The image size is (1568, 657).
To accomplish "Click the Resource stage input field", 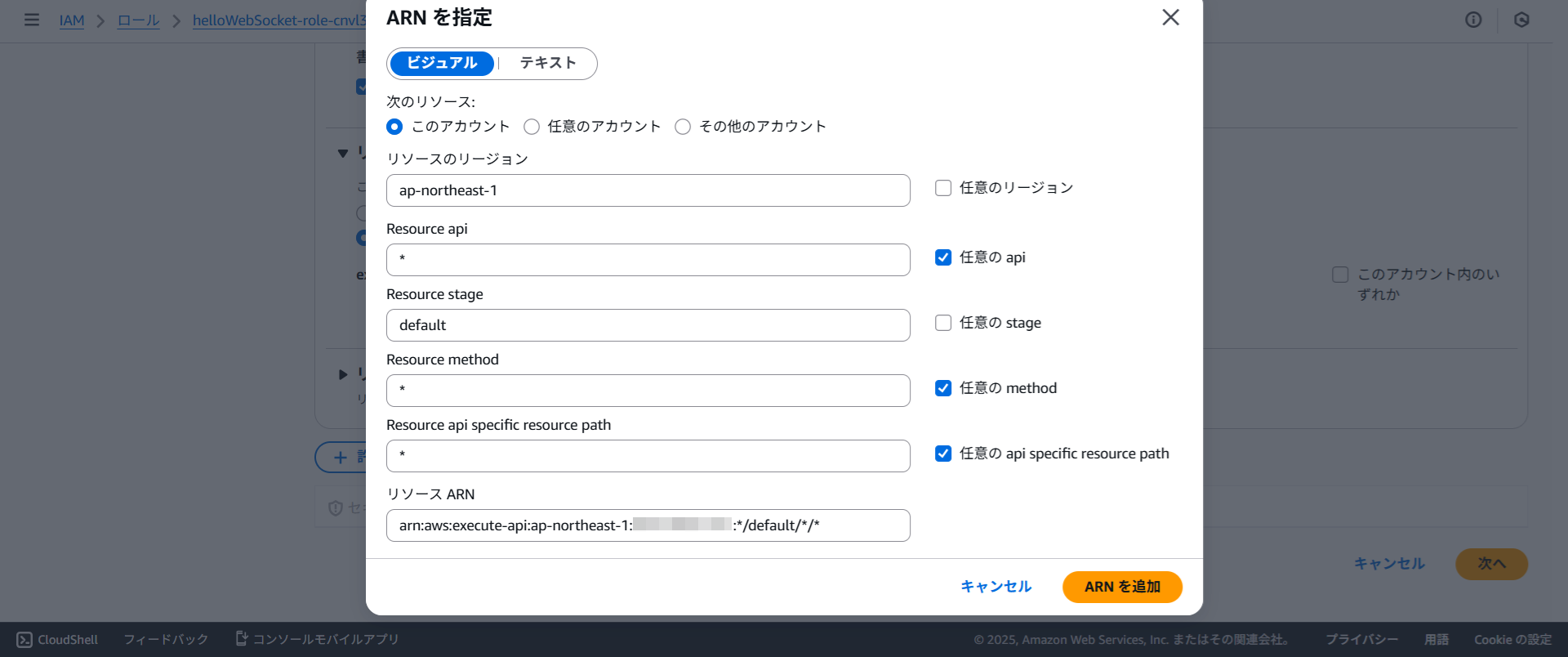I will 648,325.
